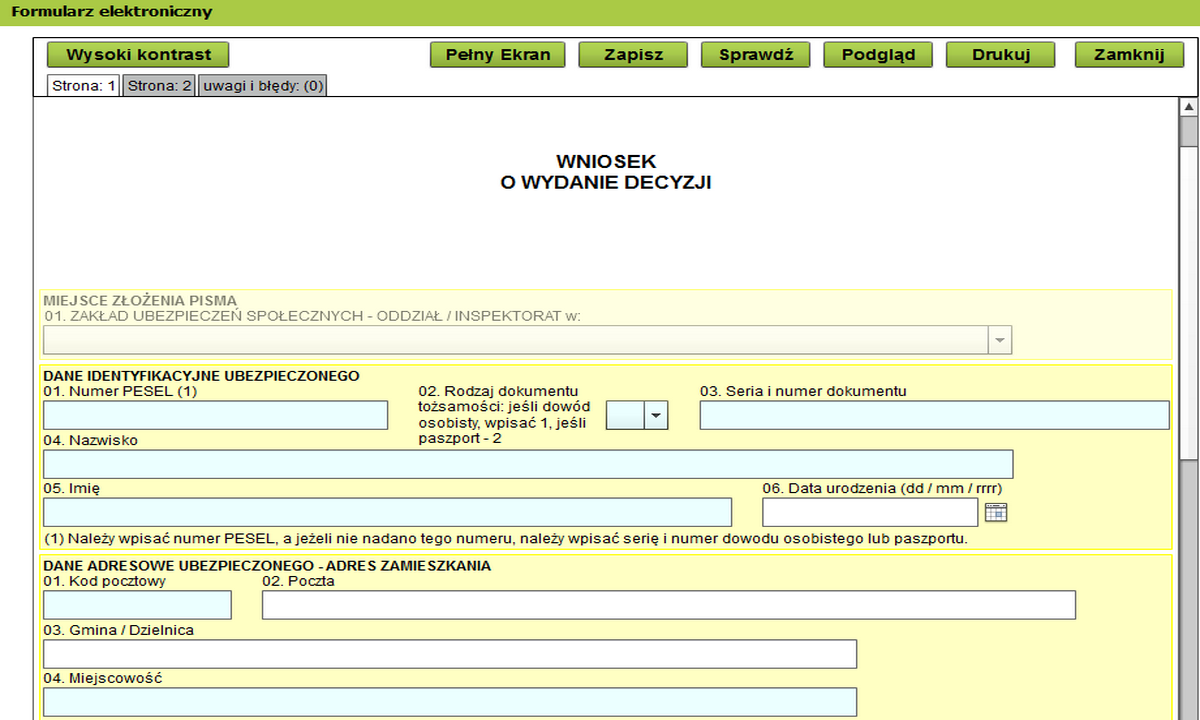Open the Rodzaj dokumentu tożsamości dropdown
The image size is (1200, 720).
click(655, 415)
